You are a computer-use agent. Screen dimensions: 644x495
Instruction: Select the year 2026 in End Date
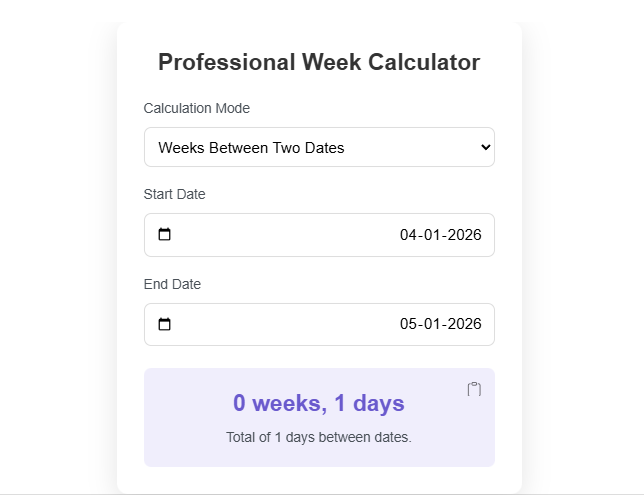coord(464,324)
